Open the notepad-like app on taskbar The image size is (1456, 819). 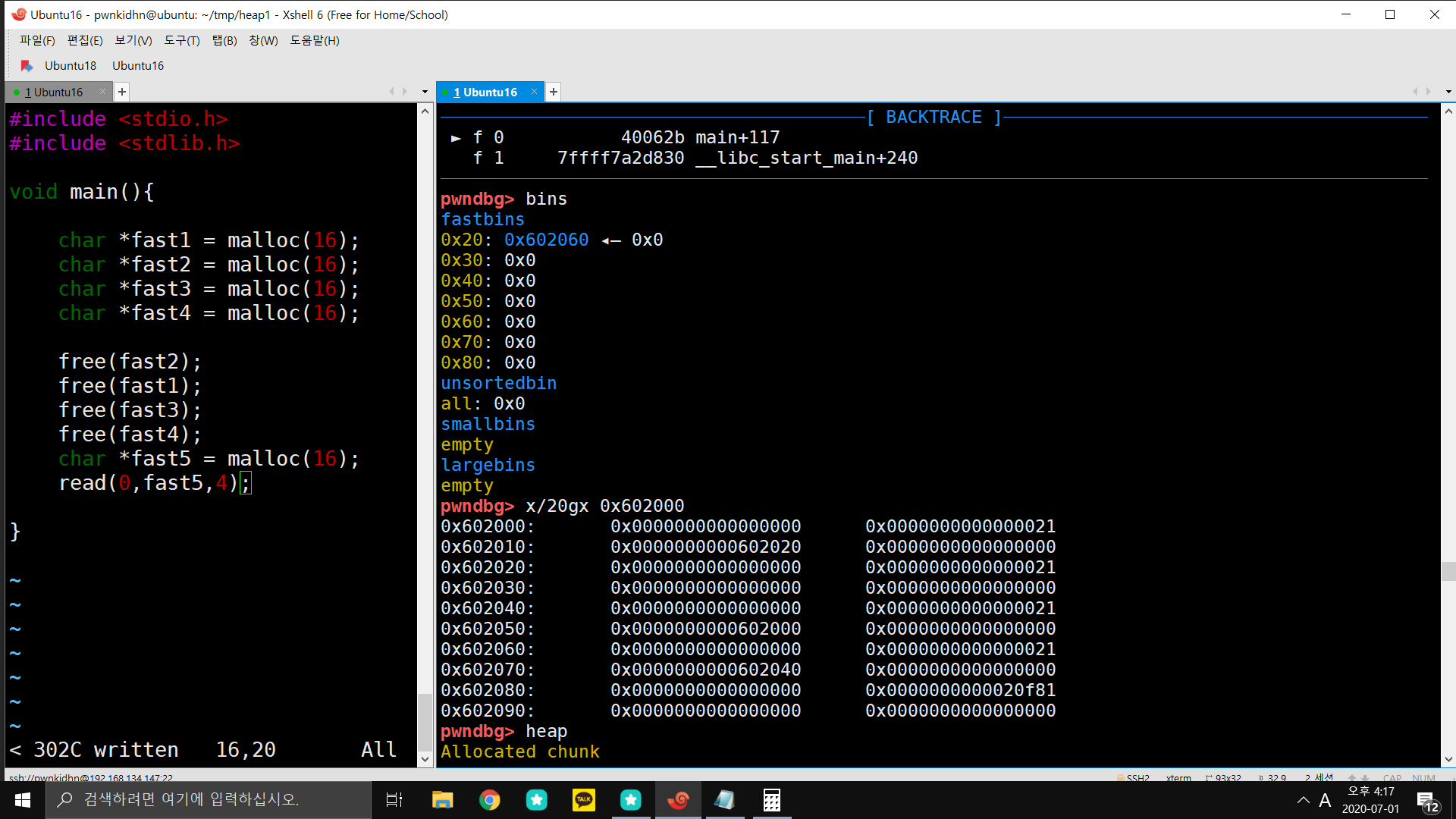pyautogui.click(x=724, y=800)
